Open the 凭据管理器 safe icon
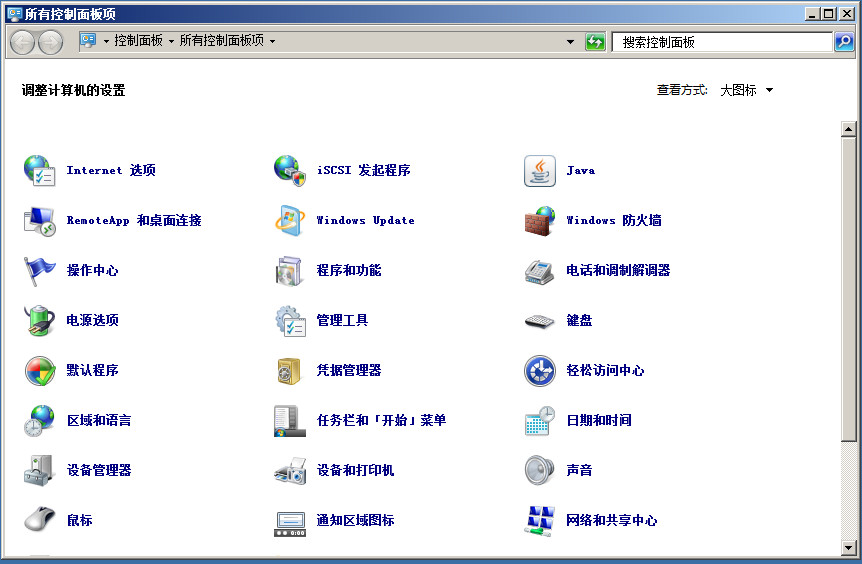Screen dimensions: 862x564 click(290, 371)
